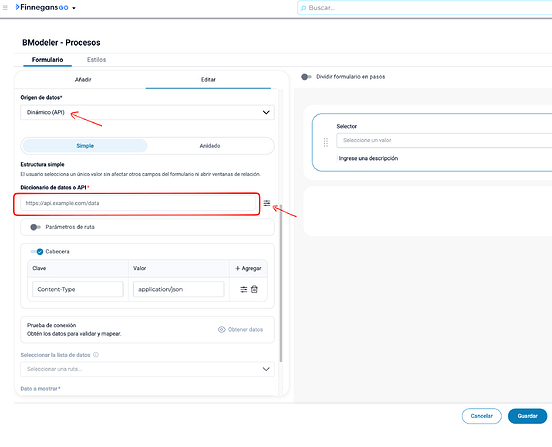Expand the Finnegans GO workspace dropdown arrow
This screenshot has height=447, width=552.
point(74,8)
